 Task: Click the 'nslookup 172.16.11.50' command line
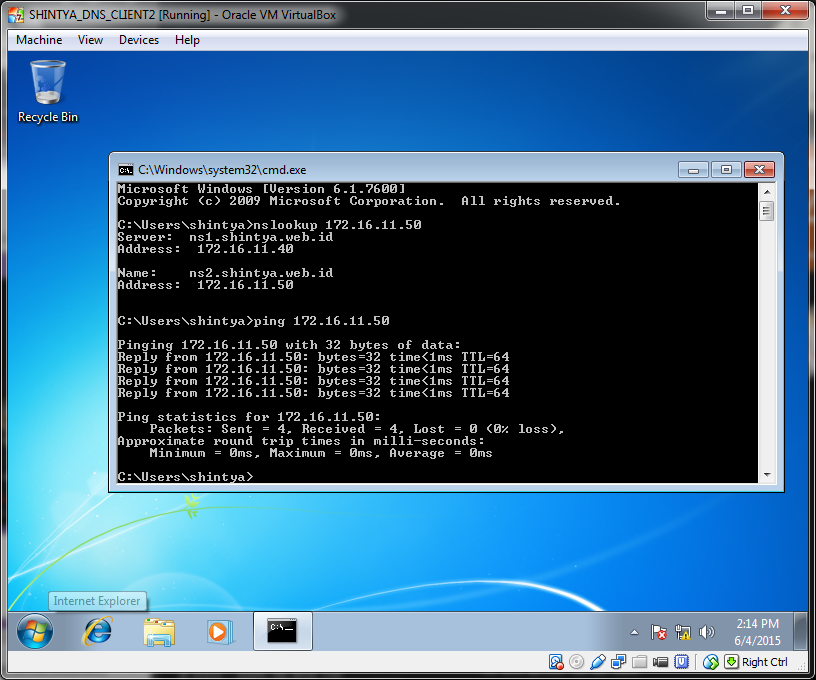click(270, 225)
